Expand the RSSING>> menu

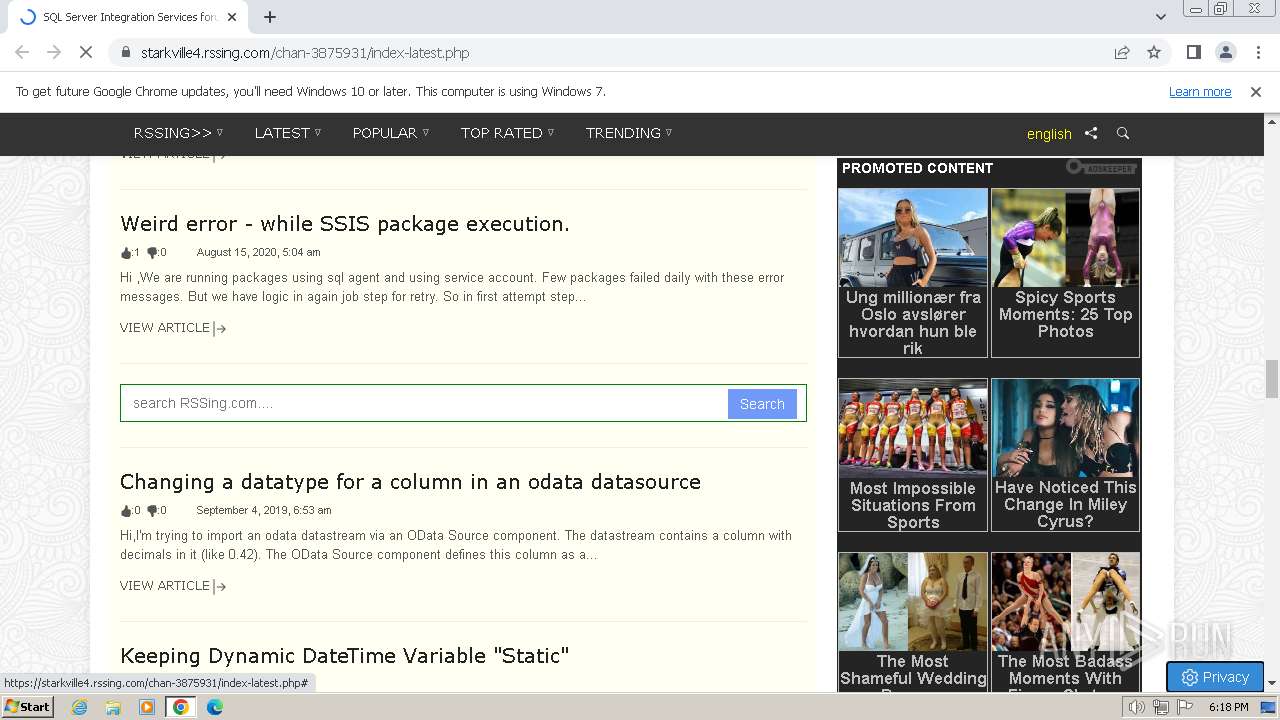179,133
